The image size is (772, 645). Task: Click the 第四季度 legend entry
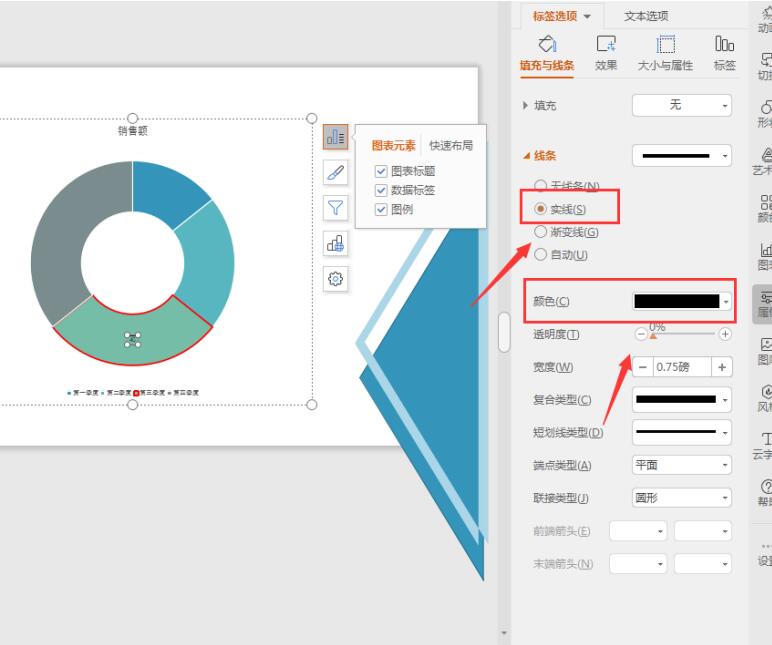pyautogui.click(x=183, y=392)
